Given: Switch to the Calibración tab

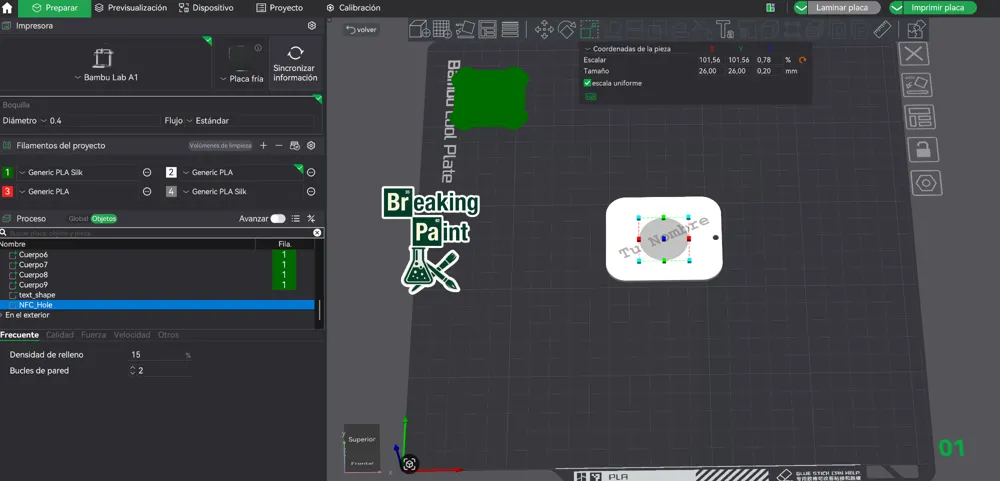Looking at the screenshot, I should pos(353,8).
